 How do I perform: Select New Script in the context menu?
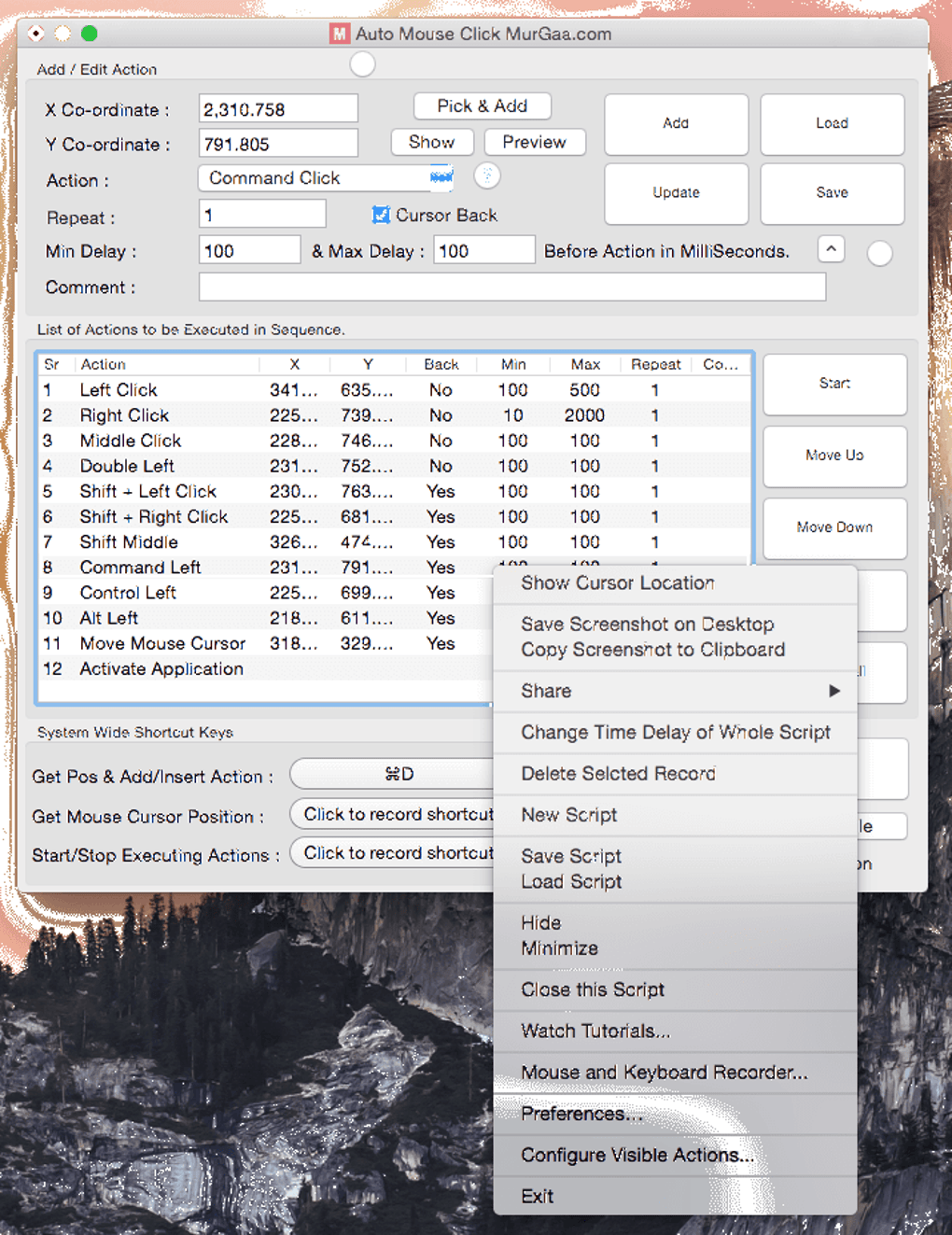(675, 815)
